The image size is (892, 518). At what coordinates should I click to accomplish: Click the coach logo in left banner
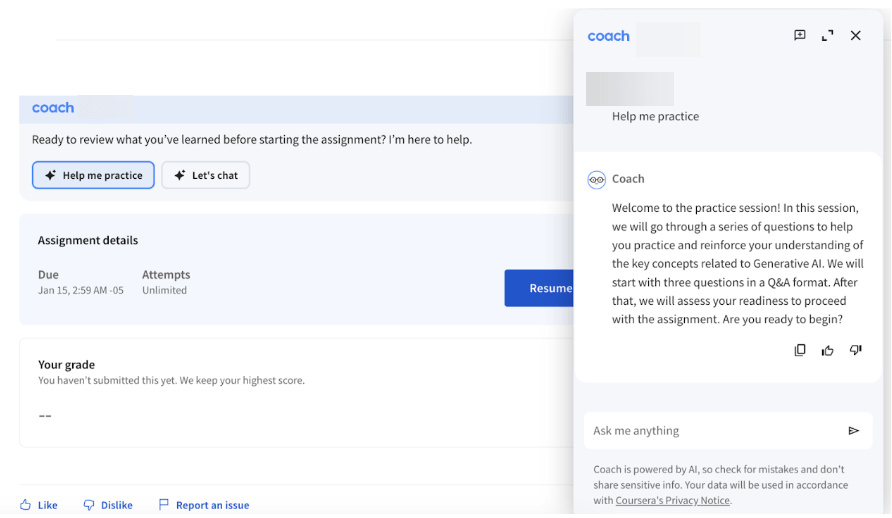click(53, 108)
